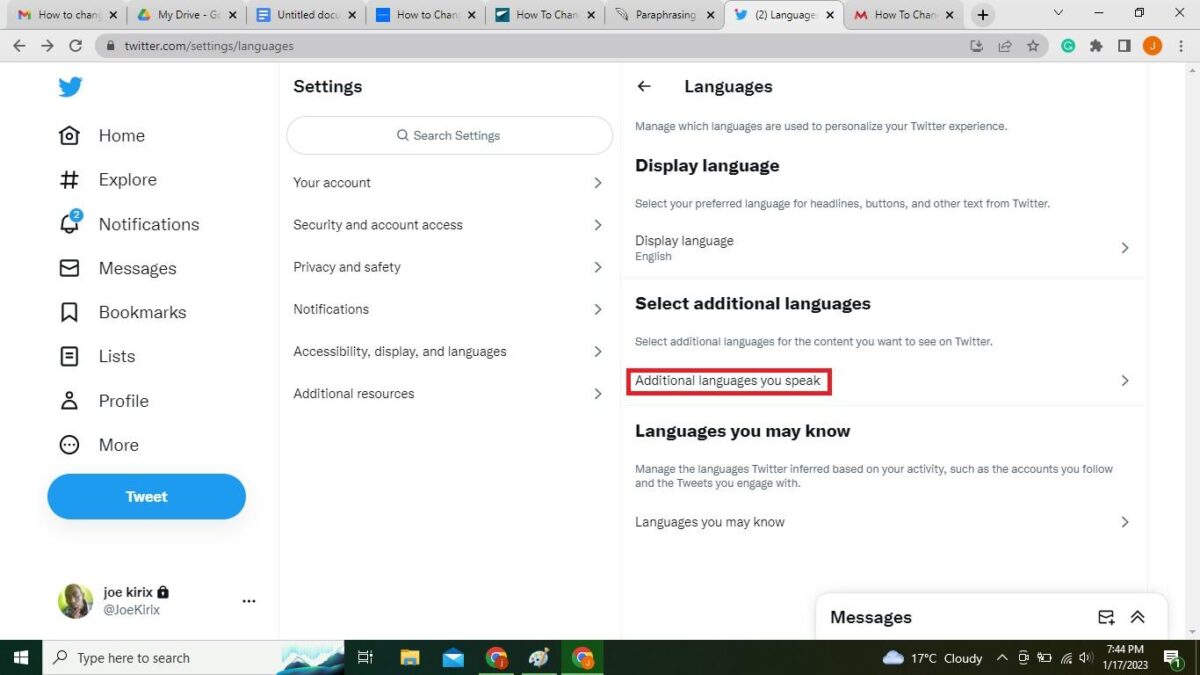Go back using Languages back arrow
The image size is (1200, 675).
coord(644,86)
